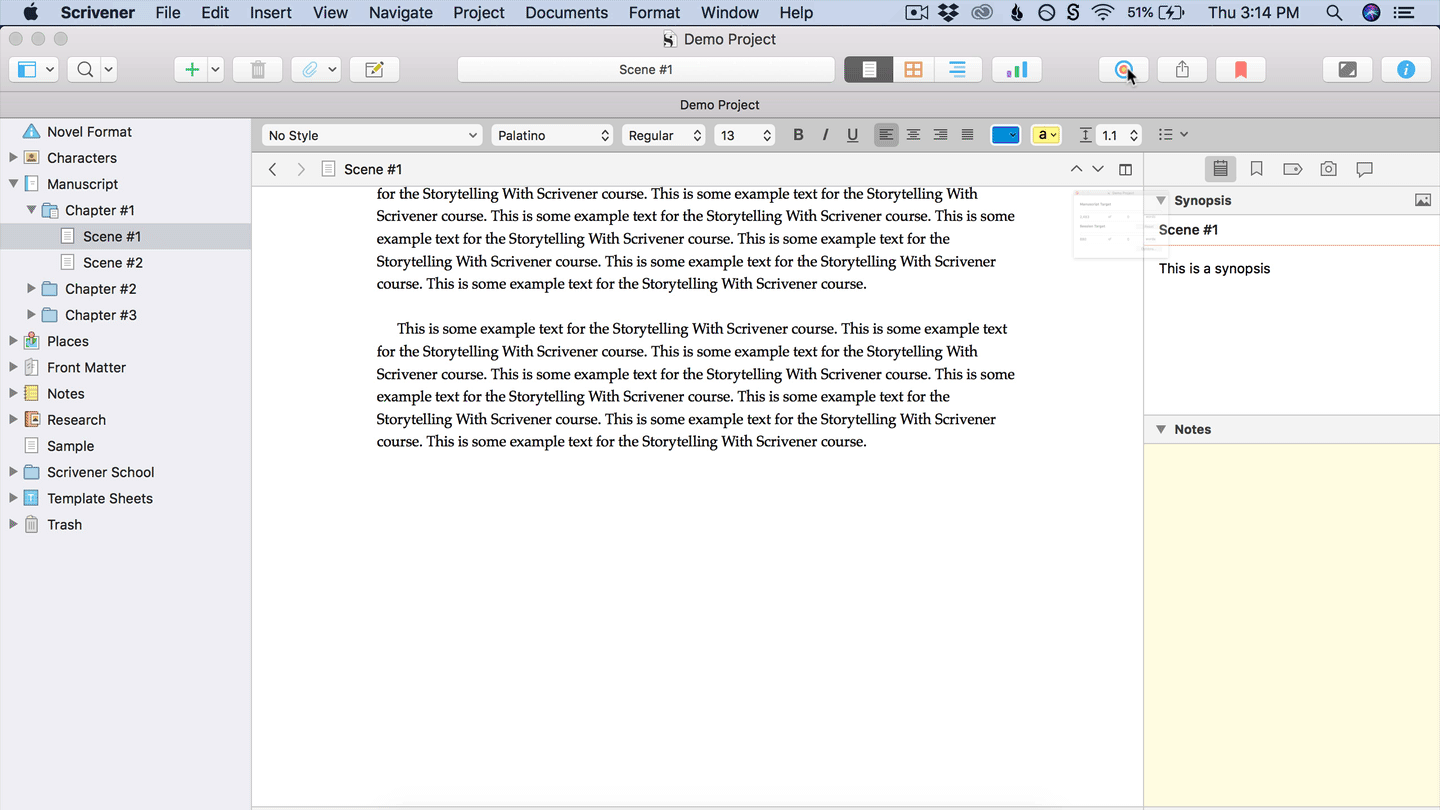Open inspector Metadata tag icon
1440x810 pixels.
[1292, 169]
